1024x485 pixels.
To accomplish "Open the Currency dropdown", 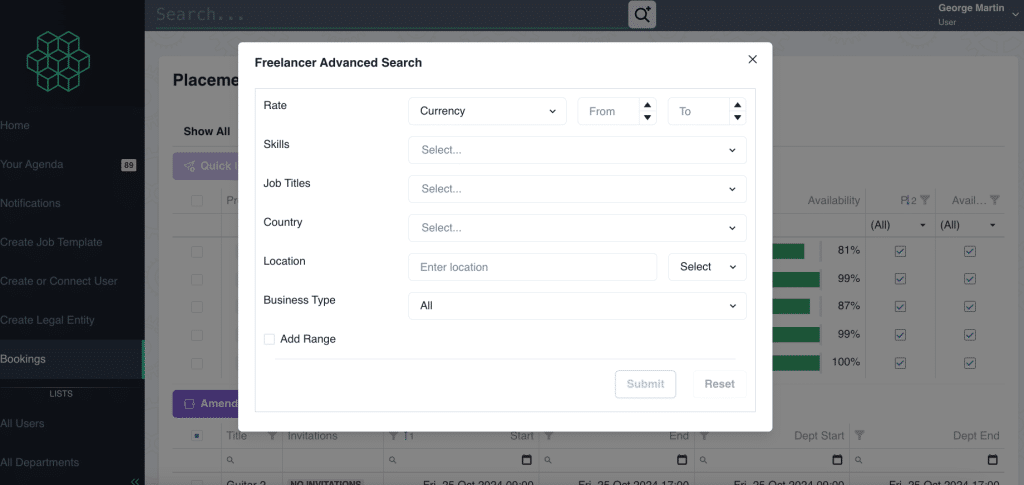I will click(487, 111).
